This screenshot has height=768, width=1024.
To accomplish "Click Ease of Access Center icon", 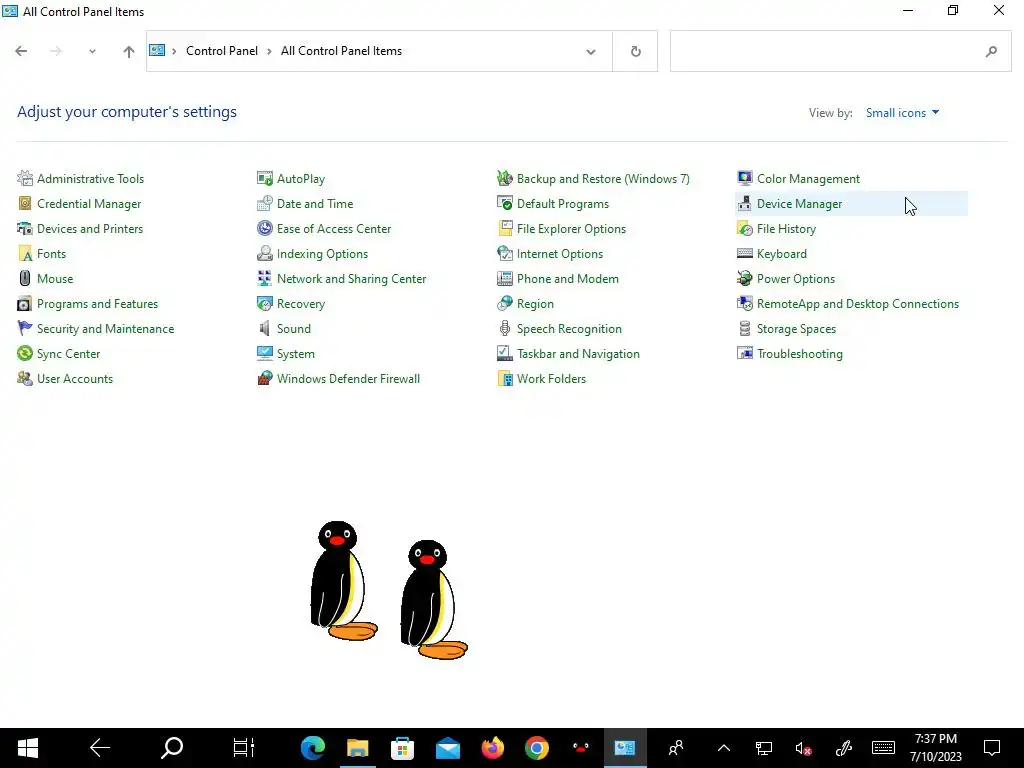I will pos(264,229).
